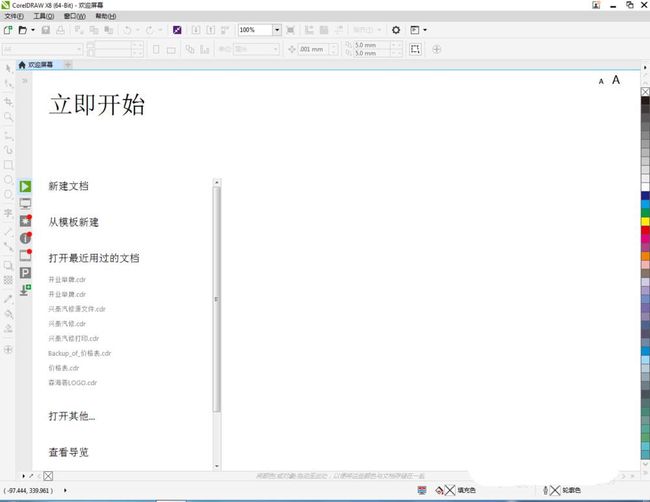Expand the Open button dropdown arrow
The width and height of the screenshot is (650, 502).
tap(33, 30)
